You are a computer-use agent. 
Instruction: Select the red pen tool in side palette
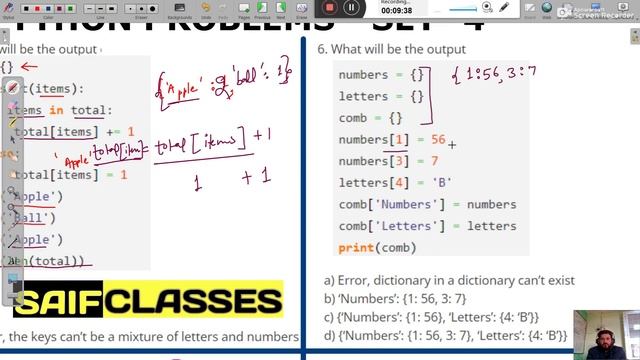[13, 87]
